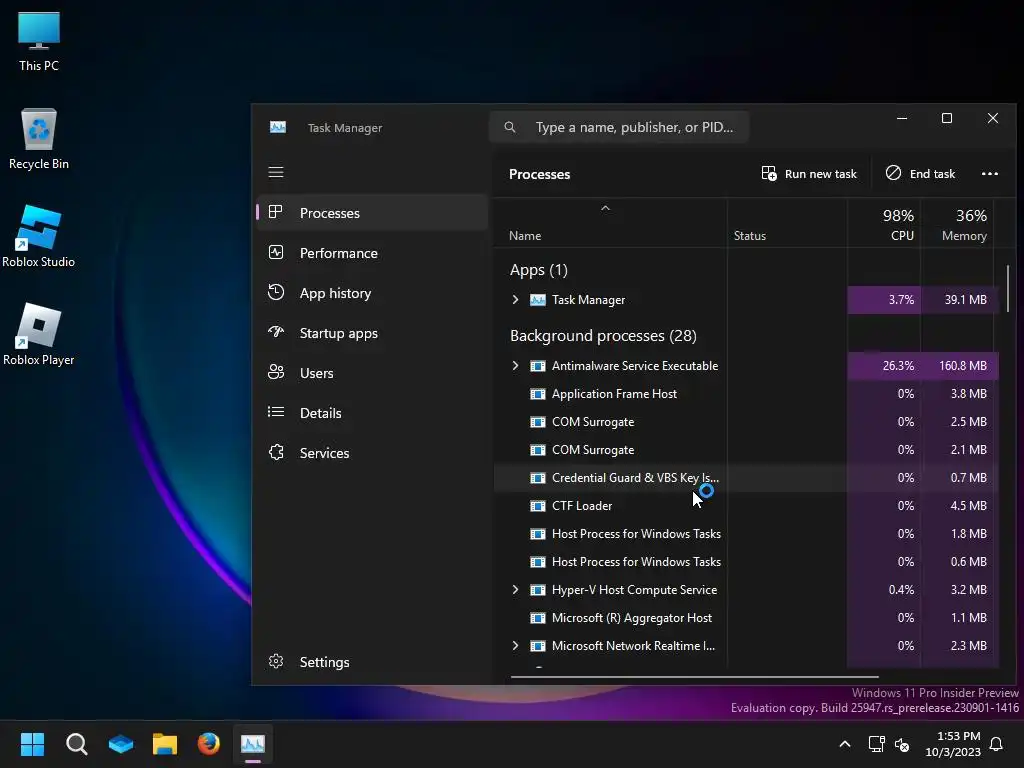Click the Performance sidebar icon
This screenshot has width=1024, height=768.
276,252
